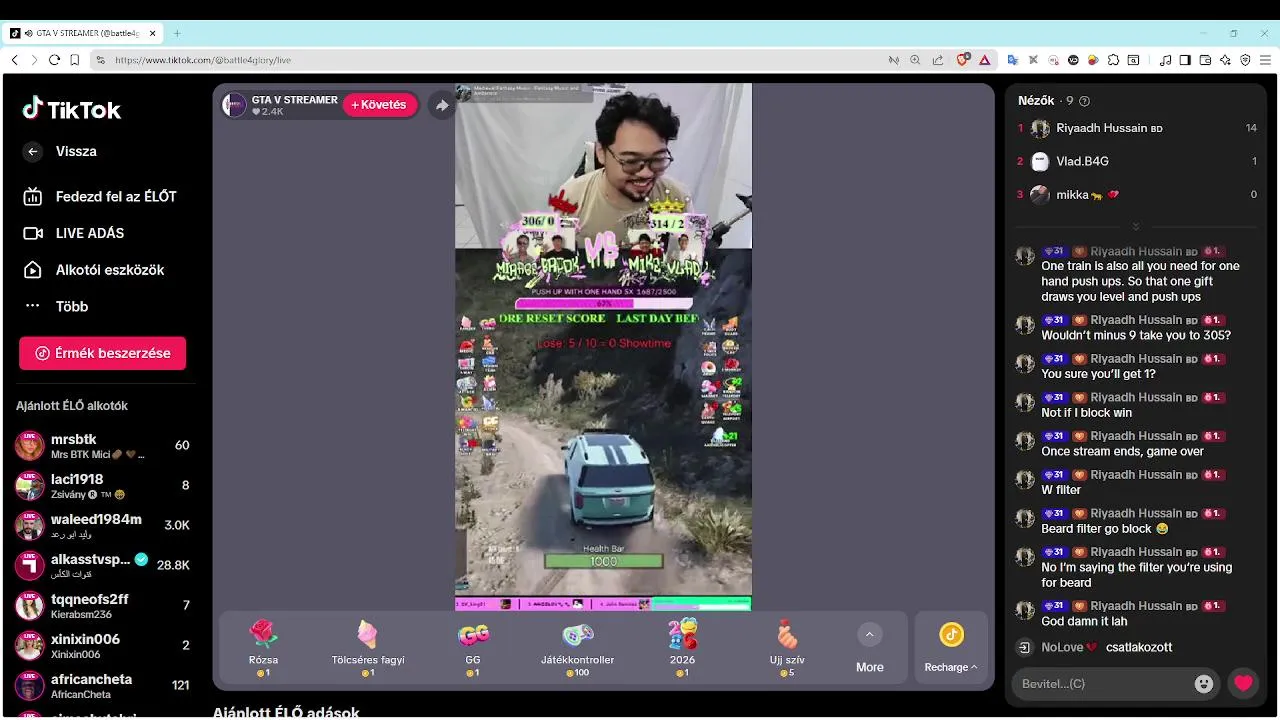Open the media control music note icon
1280x720 pixels.
[x=1165, y=60]
